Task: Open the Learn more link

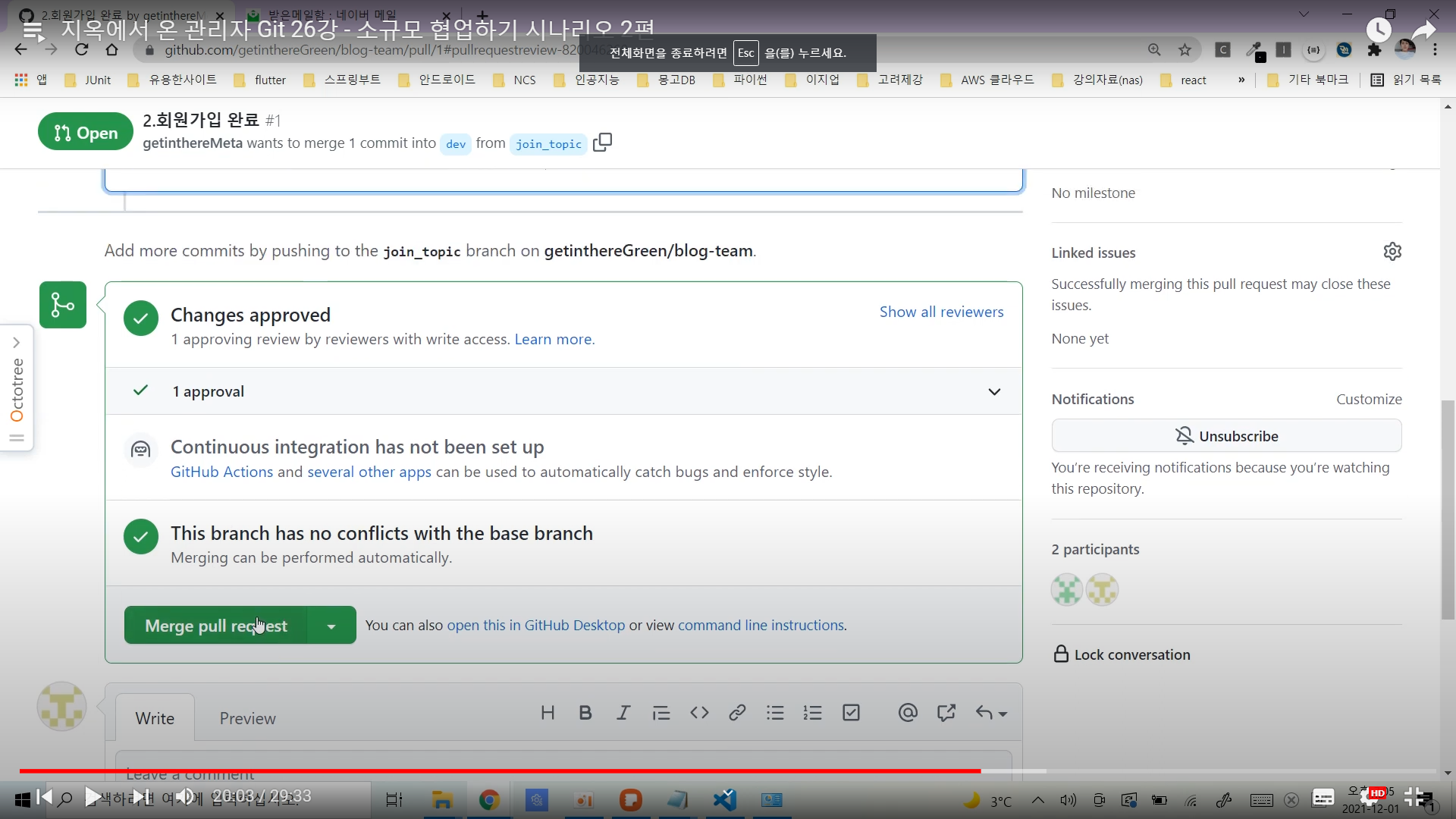Action: 553,340
